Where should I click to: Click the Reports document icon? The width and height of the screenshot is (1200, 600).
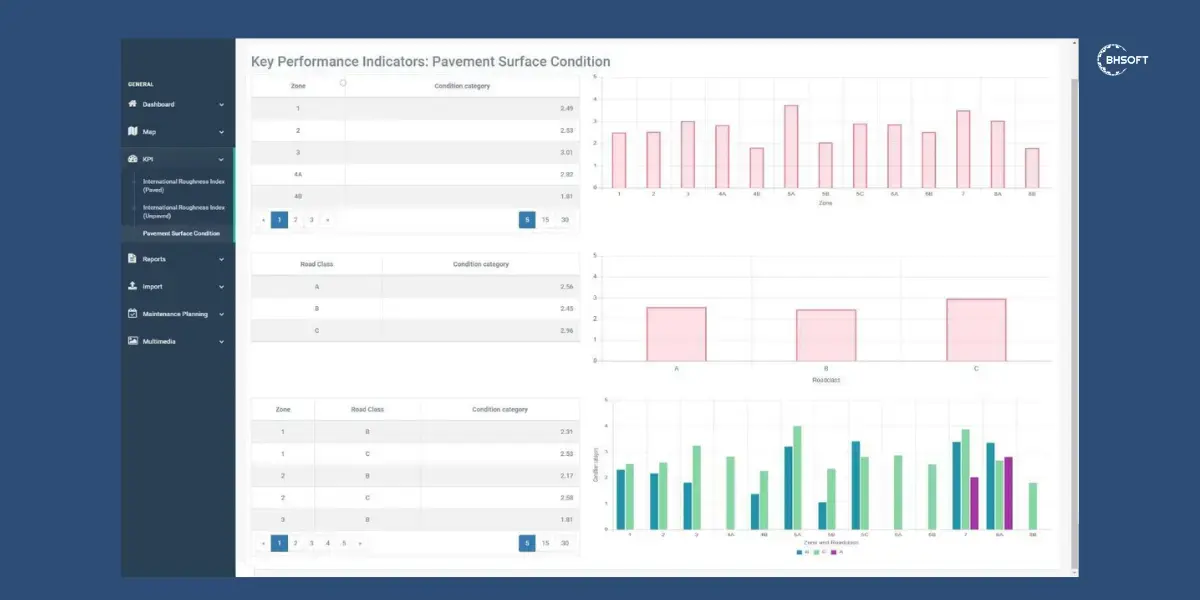point(132,259)
